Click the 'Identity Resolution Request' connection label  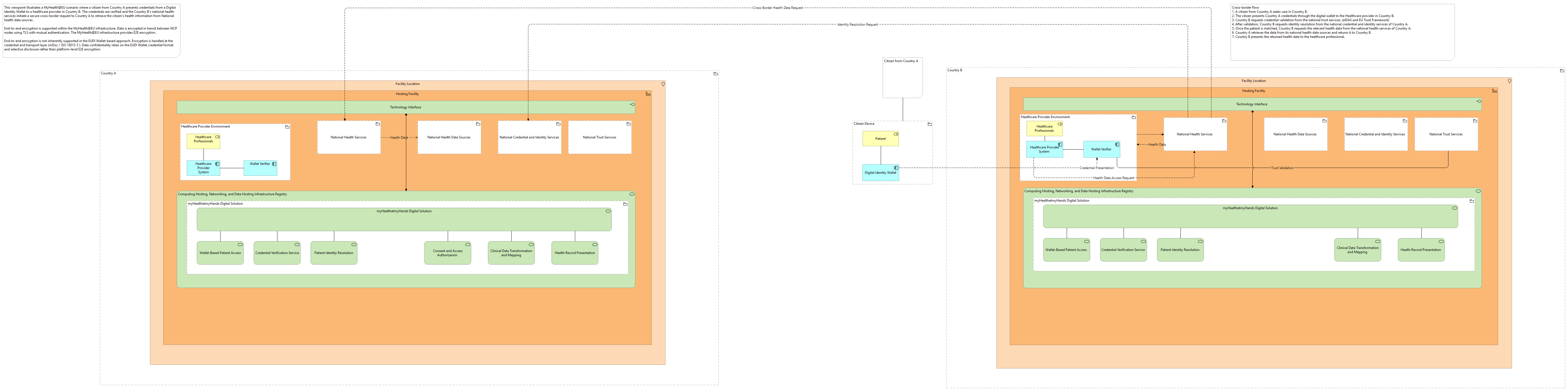tap(858, 25)
